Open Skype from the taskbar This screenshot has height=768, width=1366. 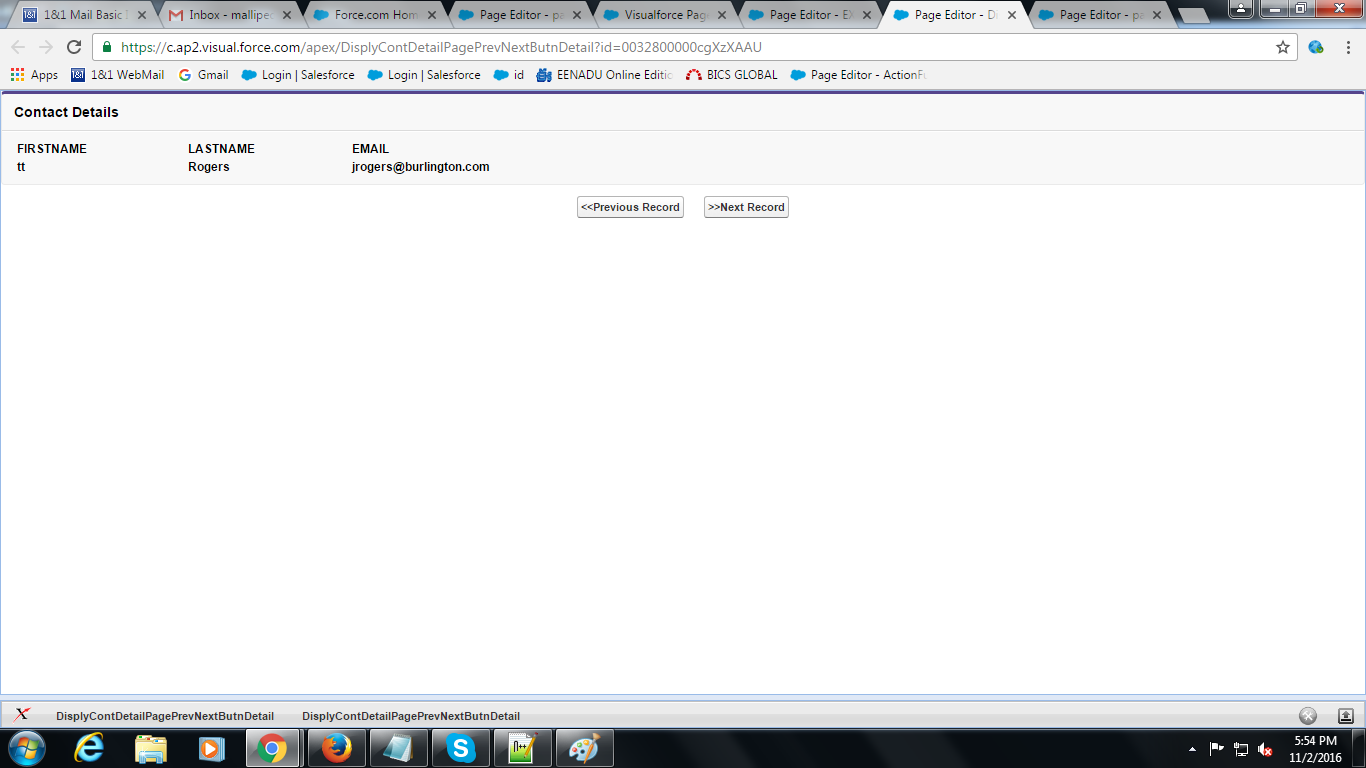461,747
